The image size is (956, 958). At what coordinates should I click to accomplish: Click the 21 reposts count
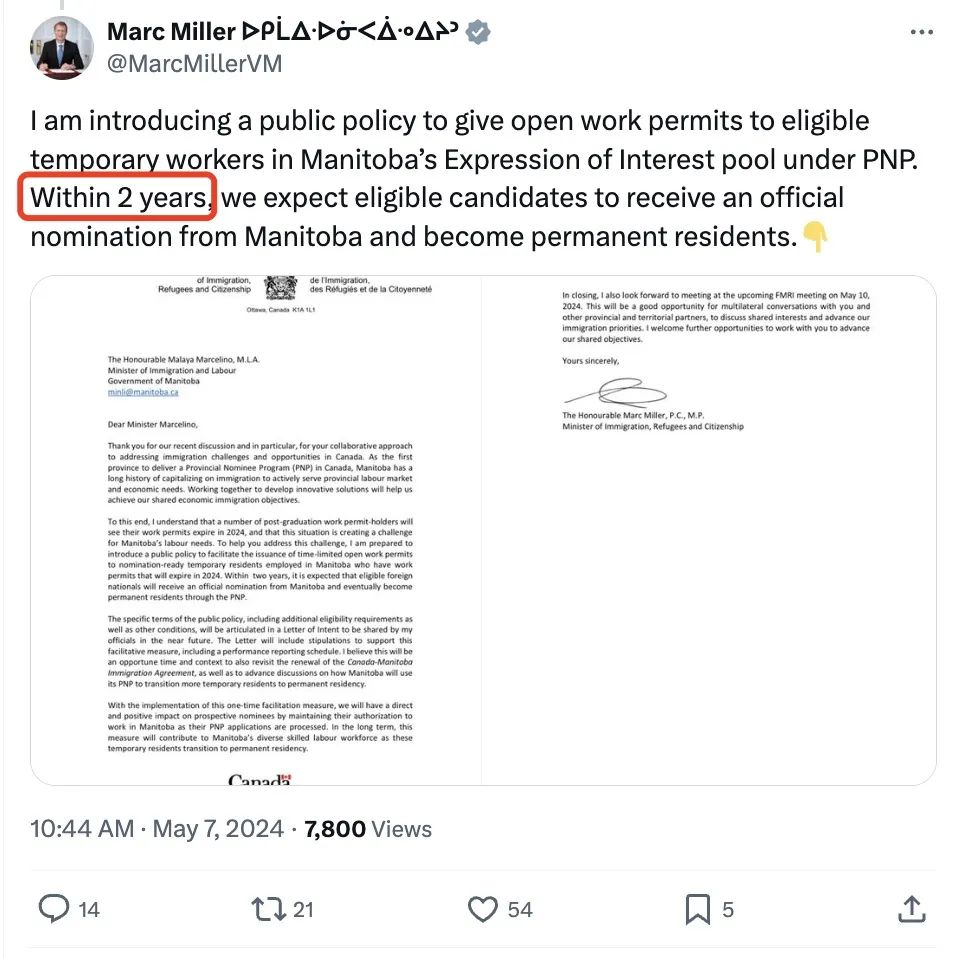(x=304, y=910)
